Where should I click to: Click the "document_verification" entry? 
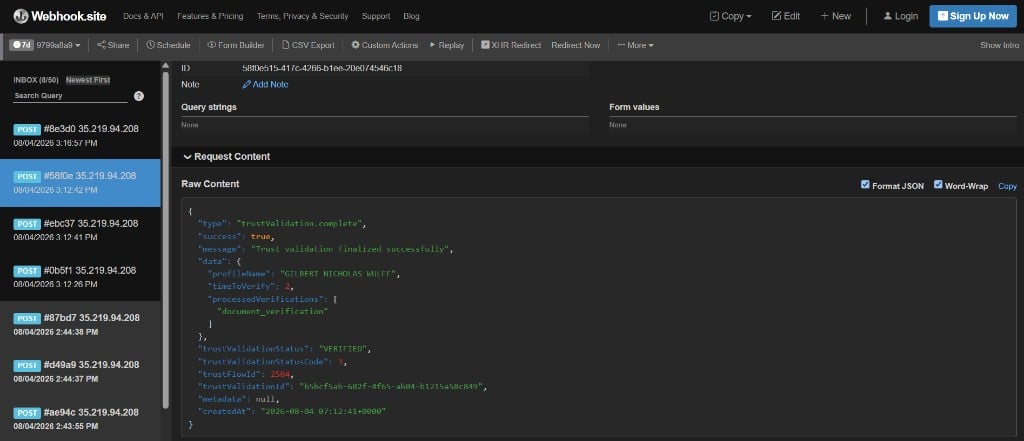272,312
